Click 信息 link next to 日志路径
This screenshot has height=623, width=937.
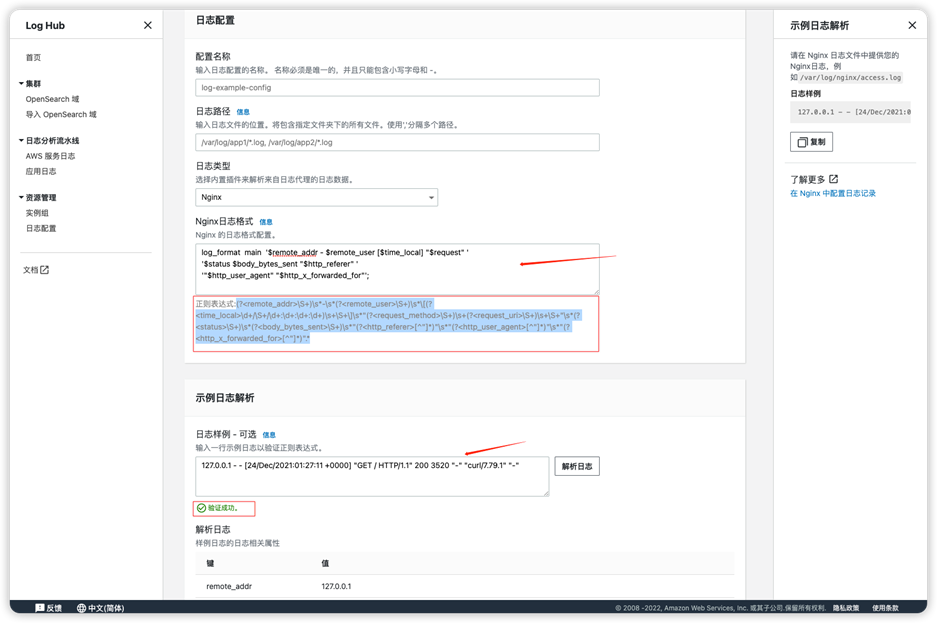click(x=243, y=112)
